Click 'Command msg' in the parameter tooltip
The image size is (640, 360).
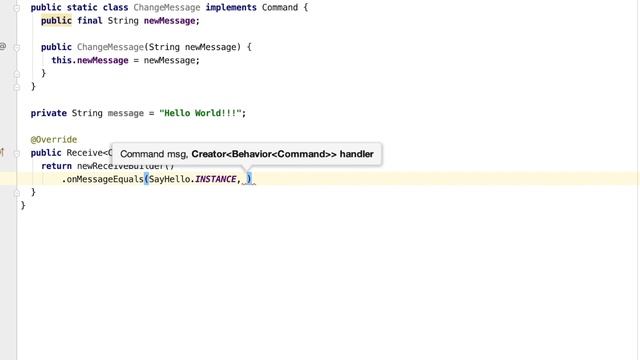pyautogui.click(x=153, y=154)
